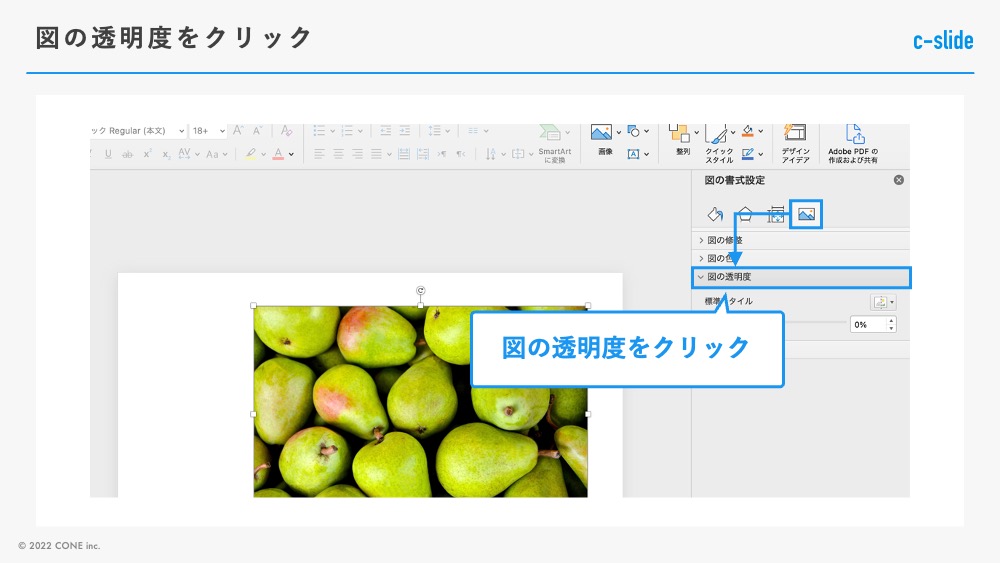
Task: Decrease font size with small A
Action: (x=258, y=131)
